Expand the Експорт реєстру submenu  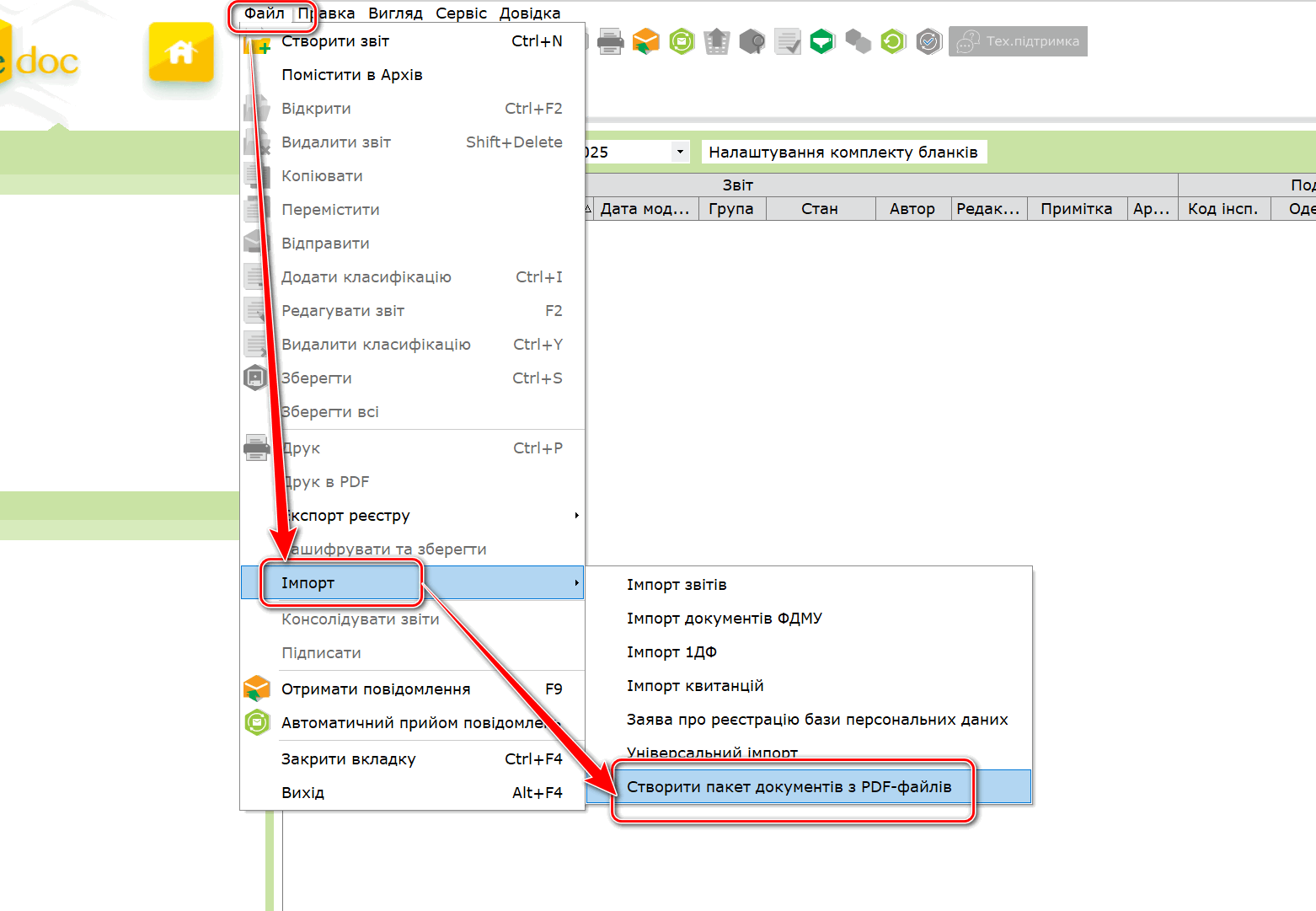point(576,516)
